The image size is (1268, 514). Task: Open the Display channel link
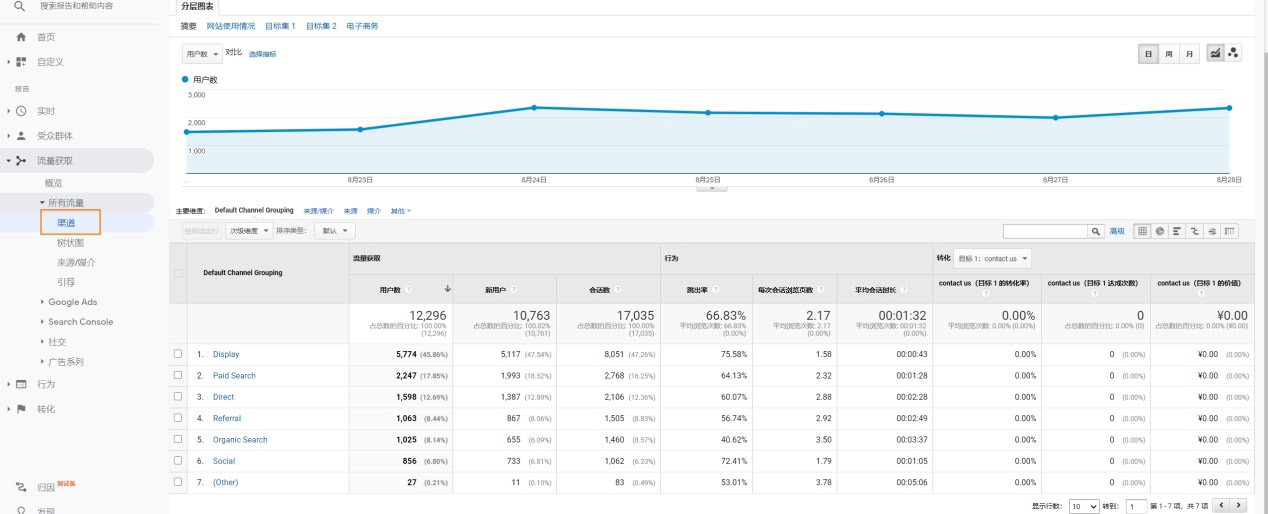pos(226,354)
